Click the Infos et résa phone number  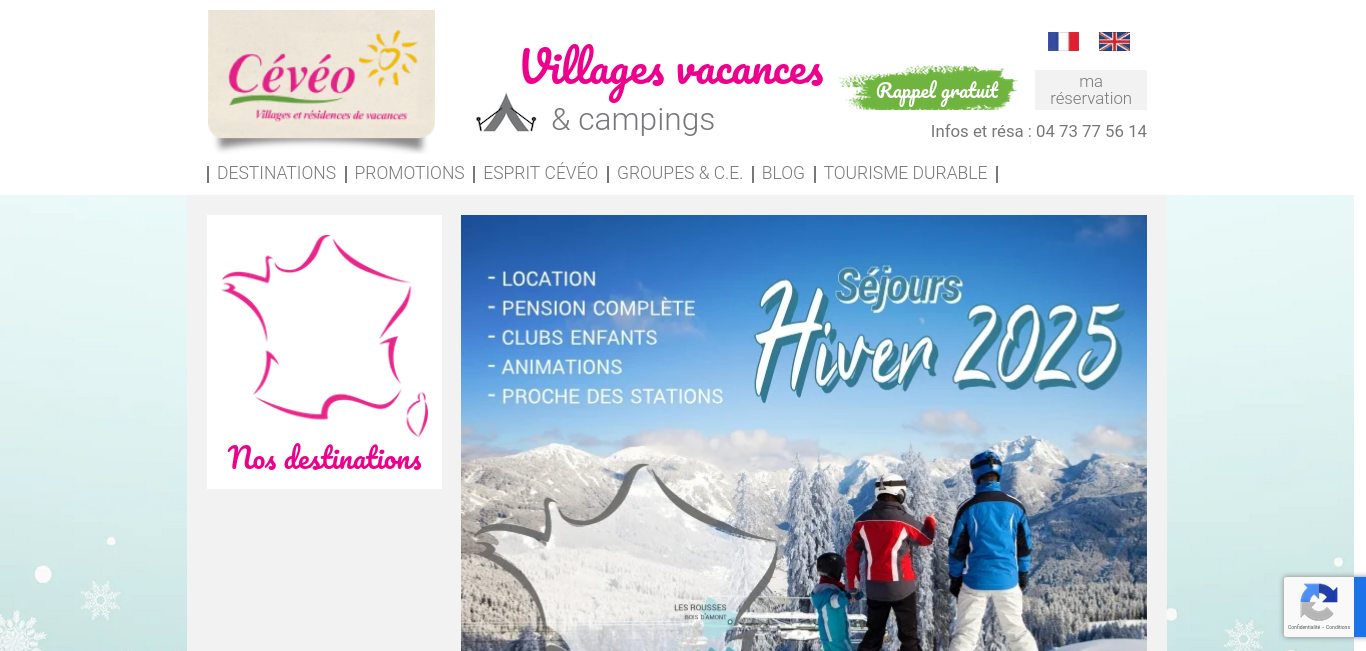[x=1091, y=131]
